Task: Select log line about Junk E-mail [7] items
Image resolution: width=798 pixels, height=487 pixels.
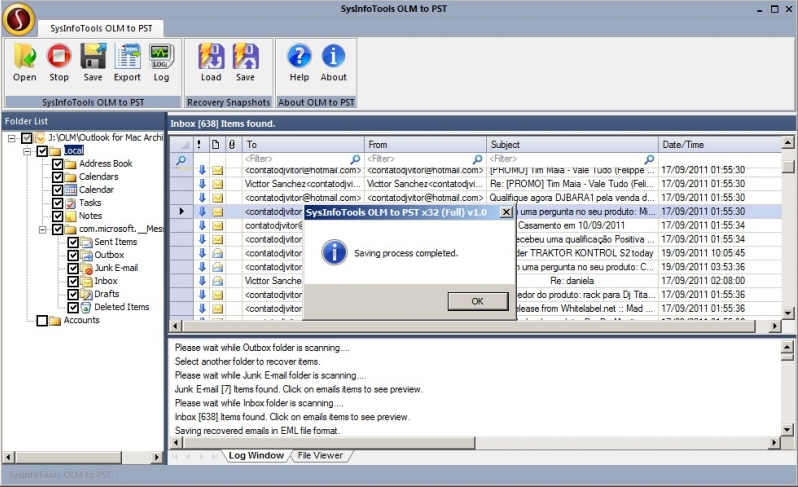Action: (299, 389)
